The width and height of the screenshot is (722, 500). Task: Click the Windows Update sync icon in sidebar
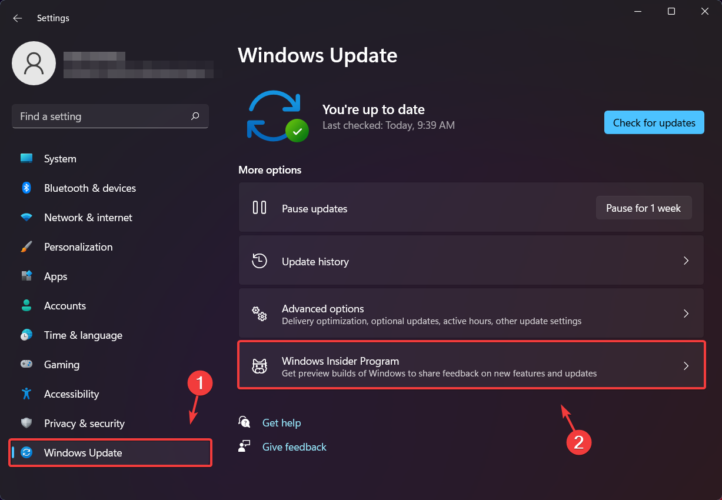[26, 453]
